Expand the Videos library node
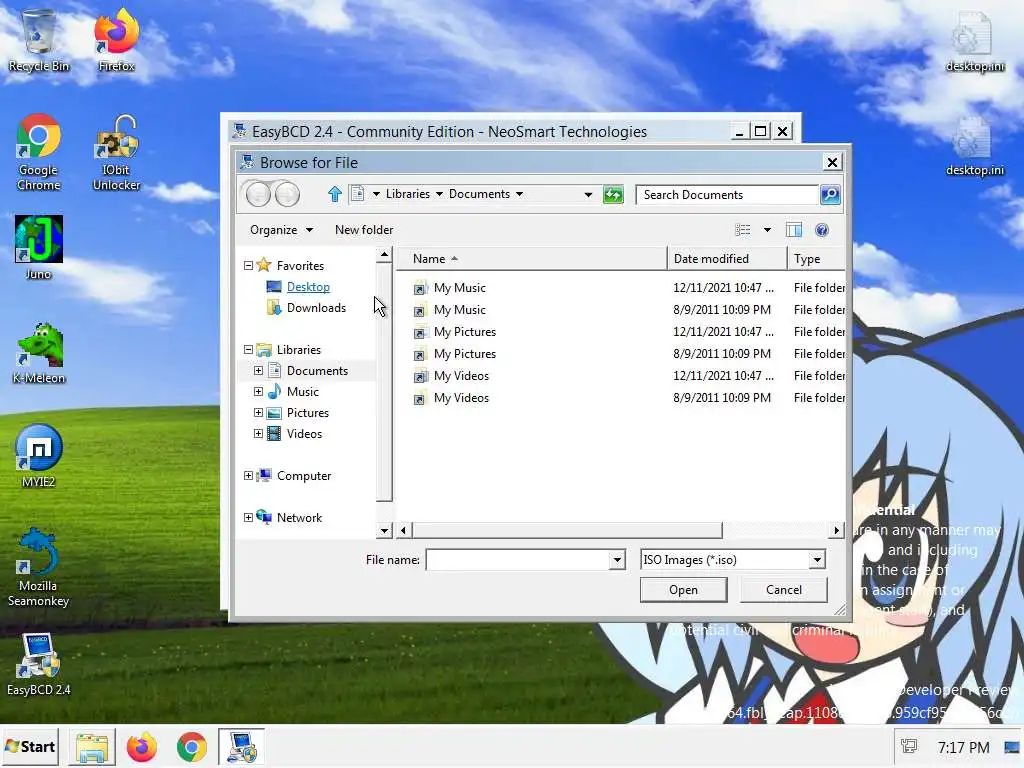 pos(259,434)
